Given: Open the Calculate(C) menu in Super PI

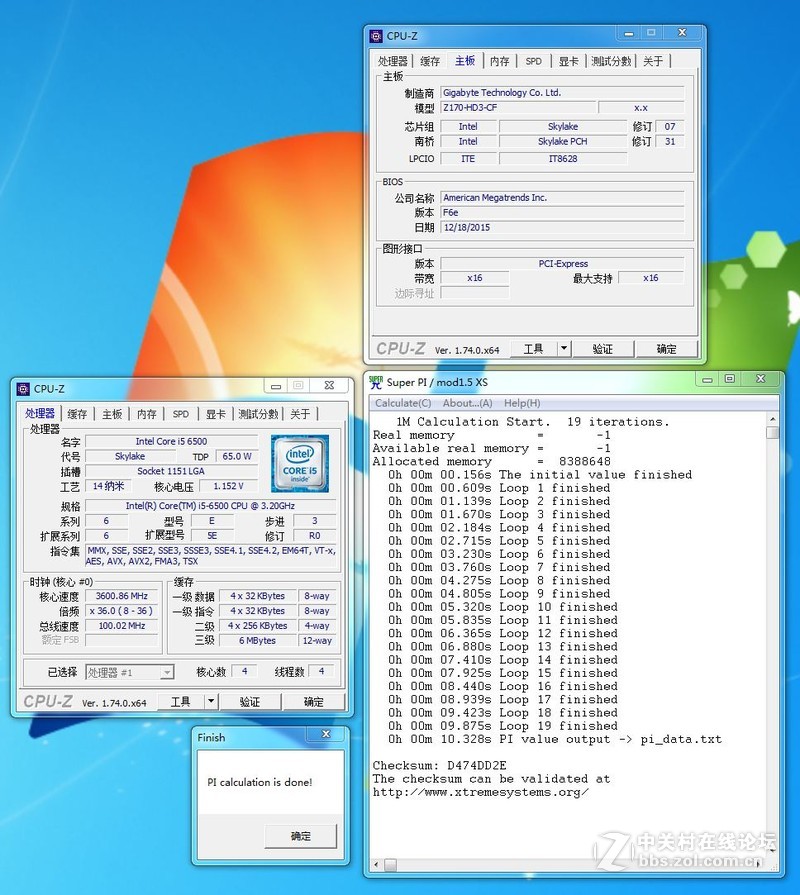Looking at the screenshot, I should click(403, 403).
